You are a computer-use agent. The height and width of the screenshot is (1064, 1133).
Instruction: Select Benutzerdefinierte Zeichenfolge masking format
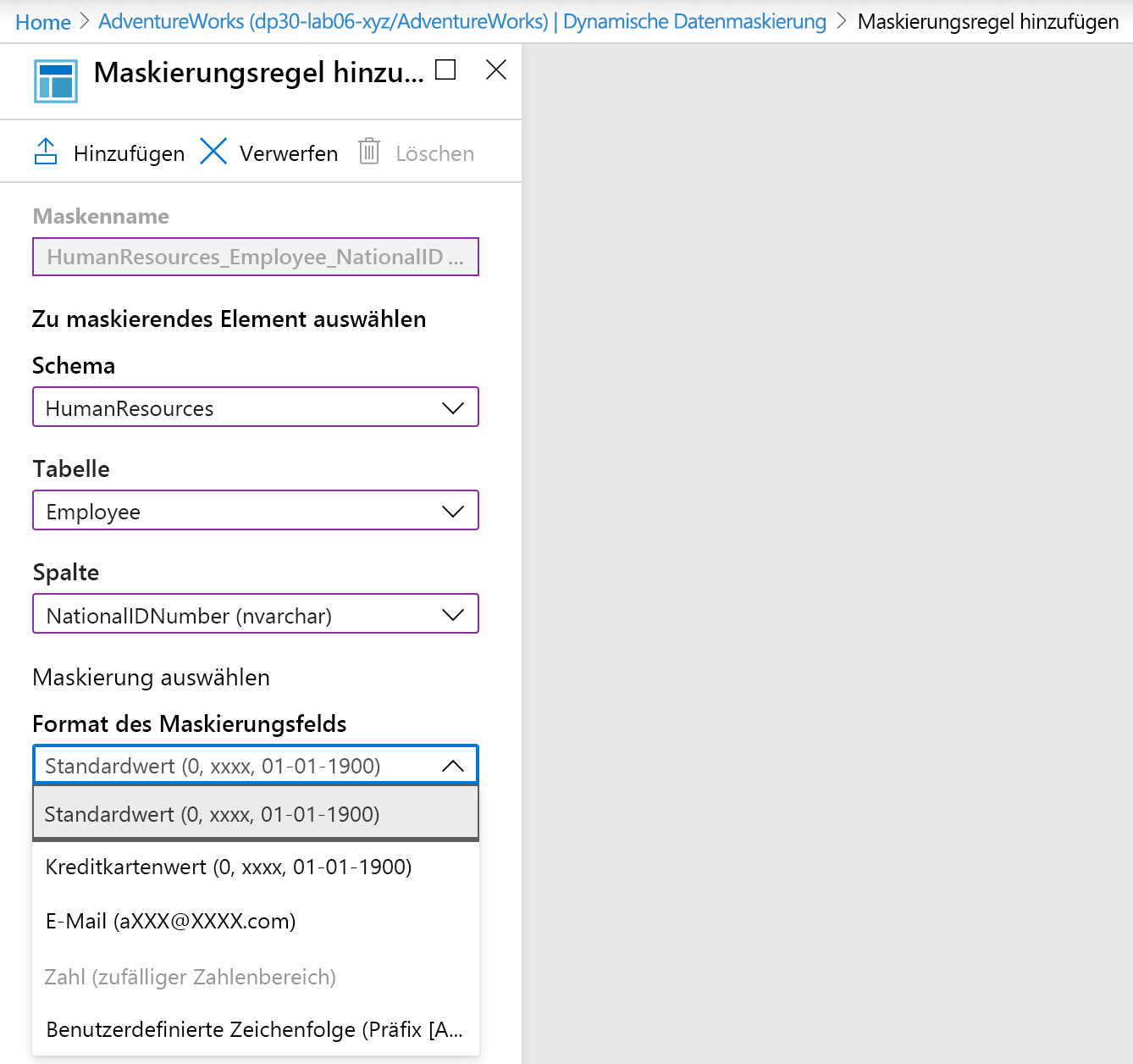click(x=254, y=1029)
